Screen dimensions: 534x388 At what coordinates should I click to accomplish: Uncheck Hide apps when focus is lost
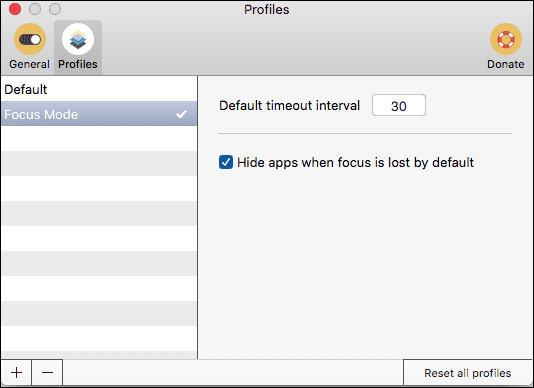[x=226, y=162]
